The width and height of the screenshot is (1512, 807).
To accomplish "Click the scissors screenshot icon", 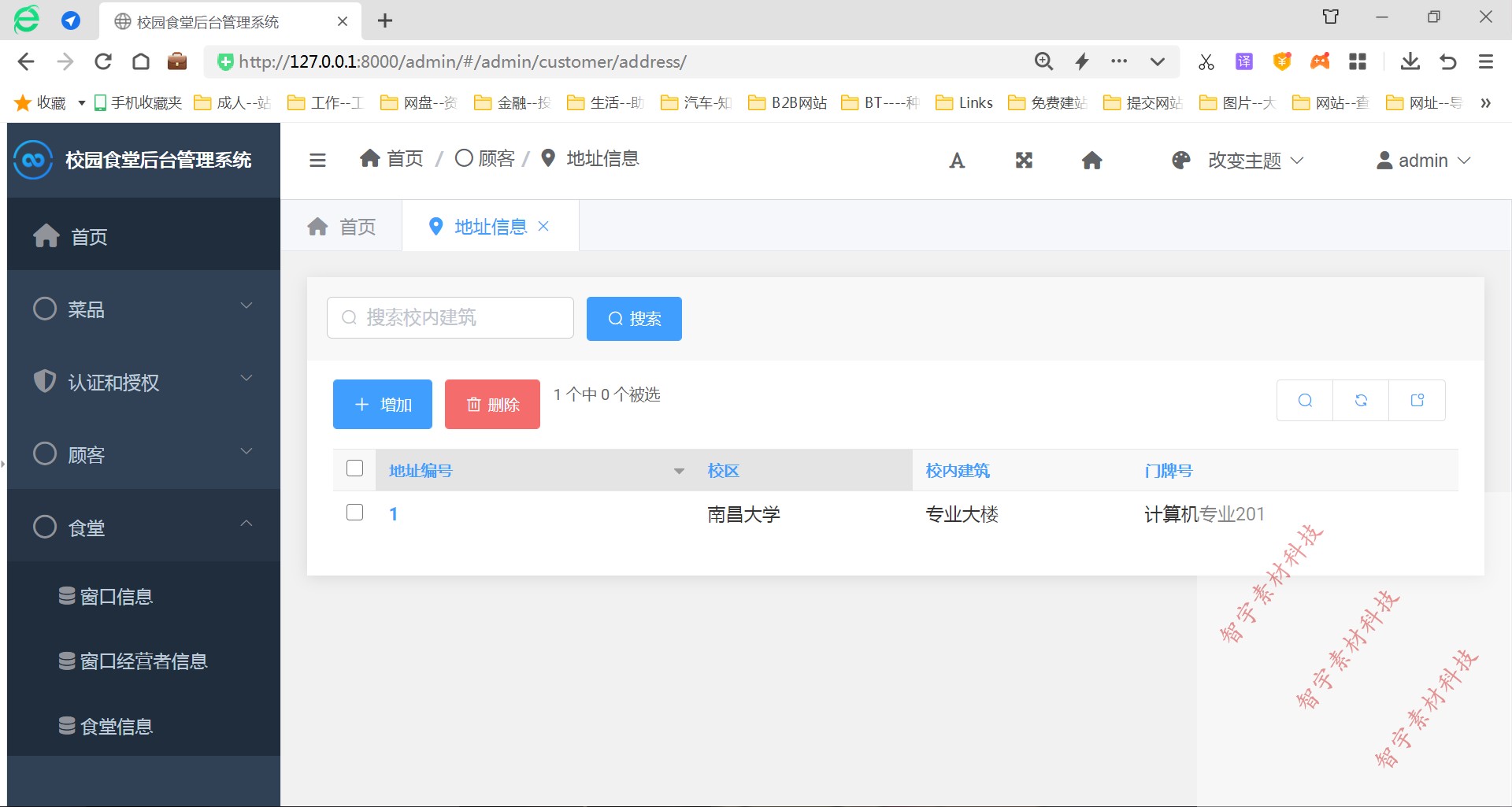I will [1206, 61].
